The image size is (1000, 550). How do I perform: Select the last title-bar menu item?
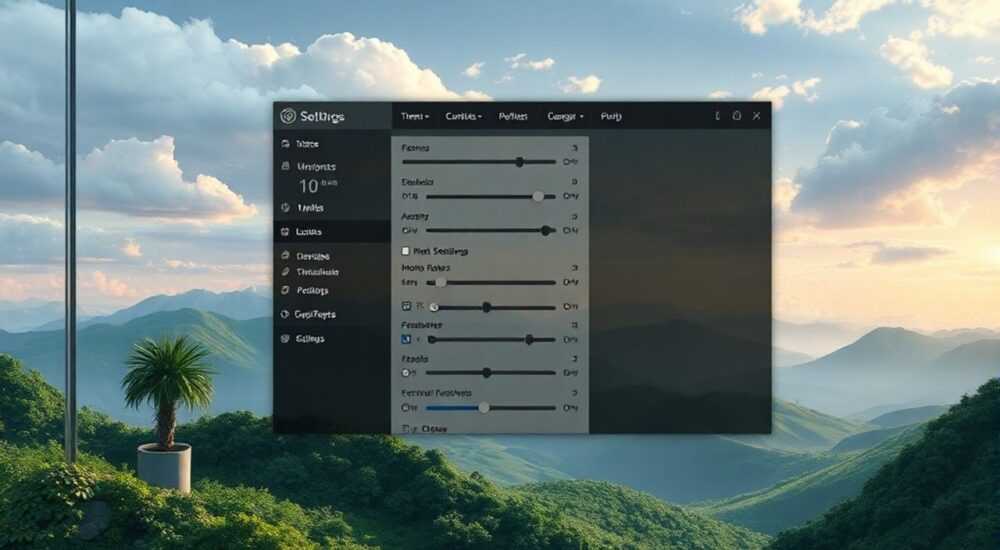pos(611,116)
